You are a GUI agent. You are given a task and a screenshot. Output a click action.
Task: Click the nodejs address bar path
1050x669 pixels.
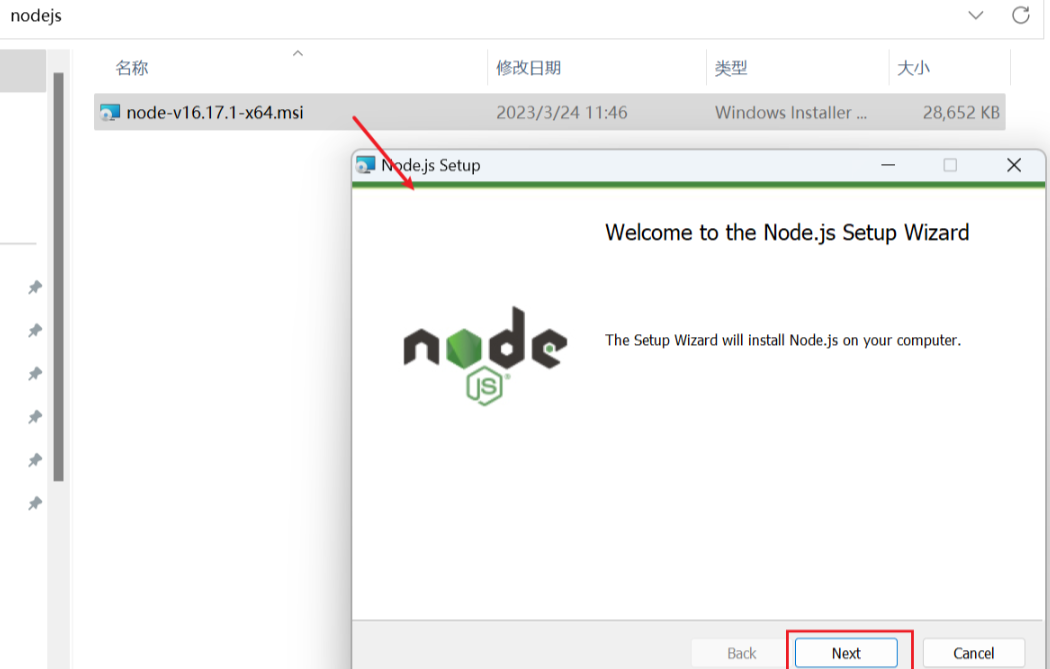pyautogui.click(x=36, y=15)
